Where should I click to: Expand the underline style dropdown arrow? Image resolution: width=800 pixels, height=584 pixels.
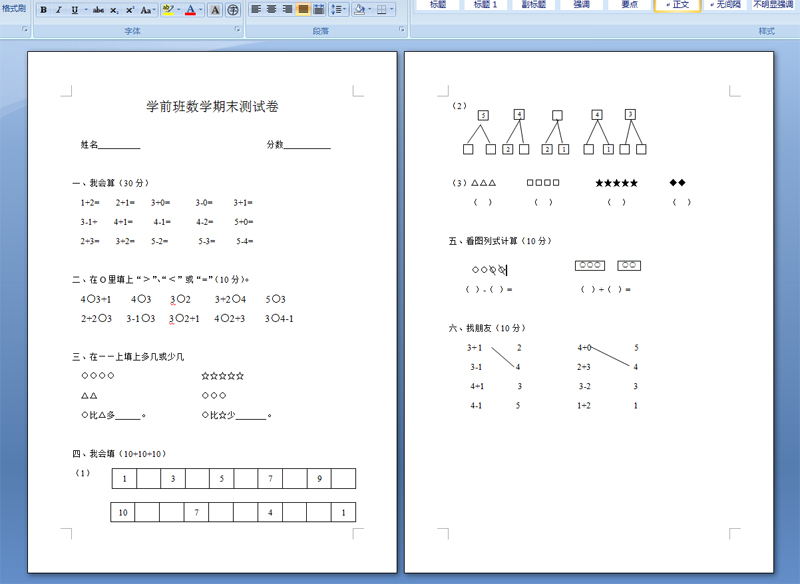pos(86,10)
